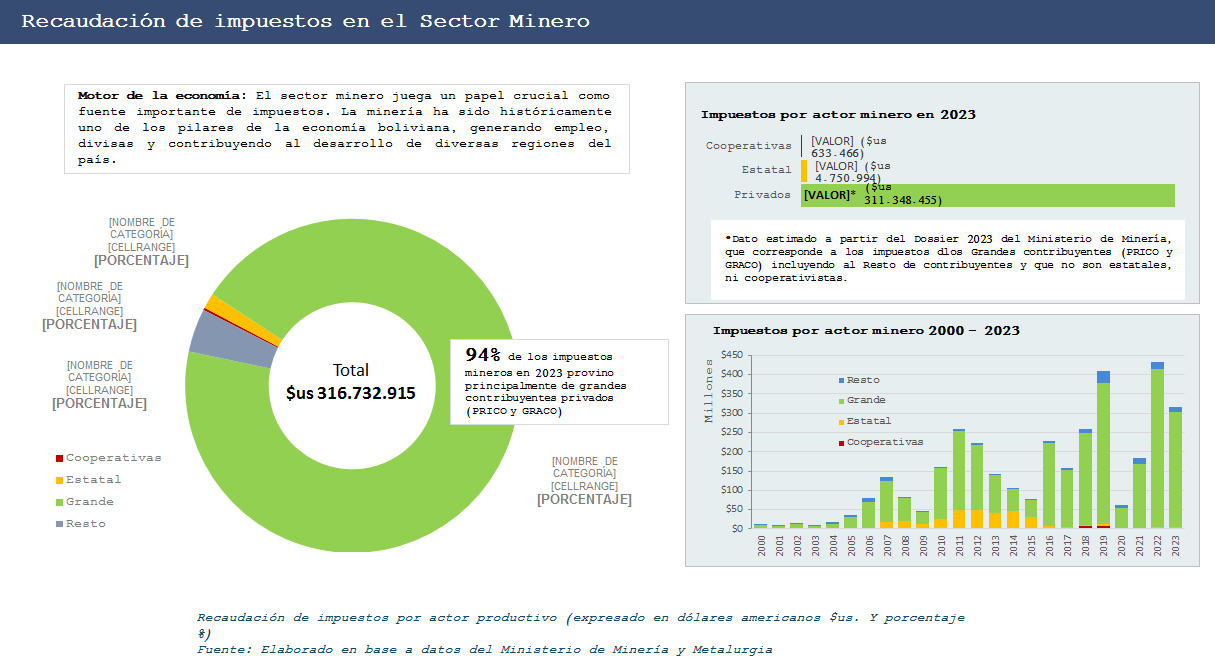The image size is (1215, 668).
Task: Click the 'Millones' vertical axis title
Action: pyautogui.click(x=710, y=390)
